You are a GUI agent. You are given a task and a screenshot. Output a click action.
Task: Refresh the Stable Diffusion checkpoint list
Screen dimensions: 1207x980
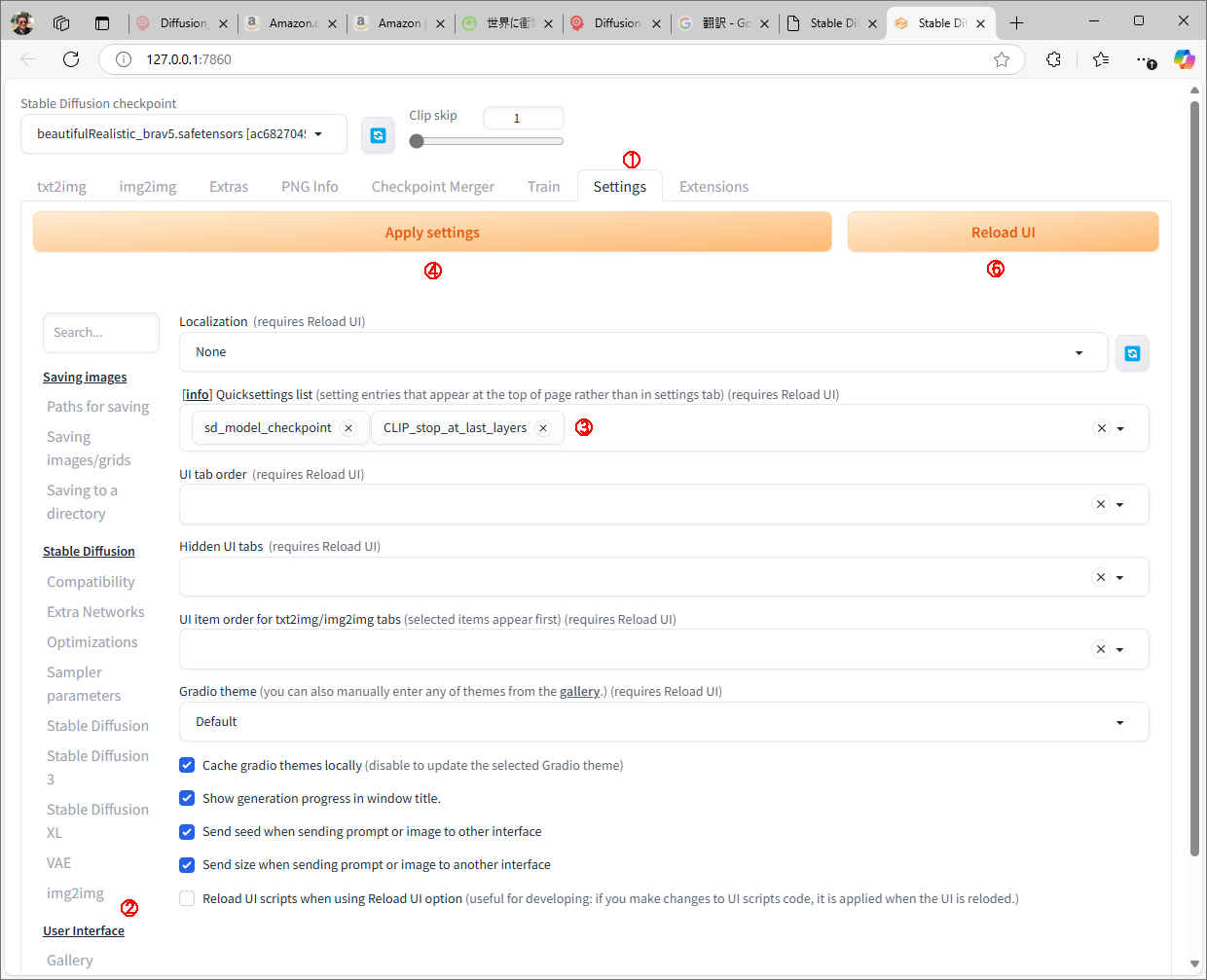(x=378, y=135)
